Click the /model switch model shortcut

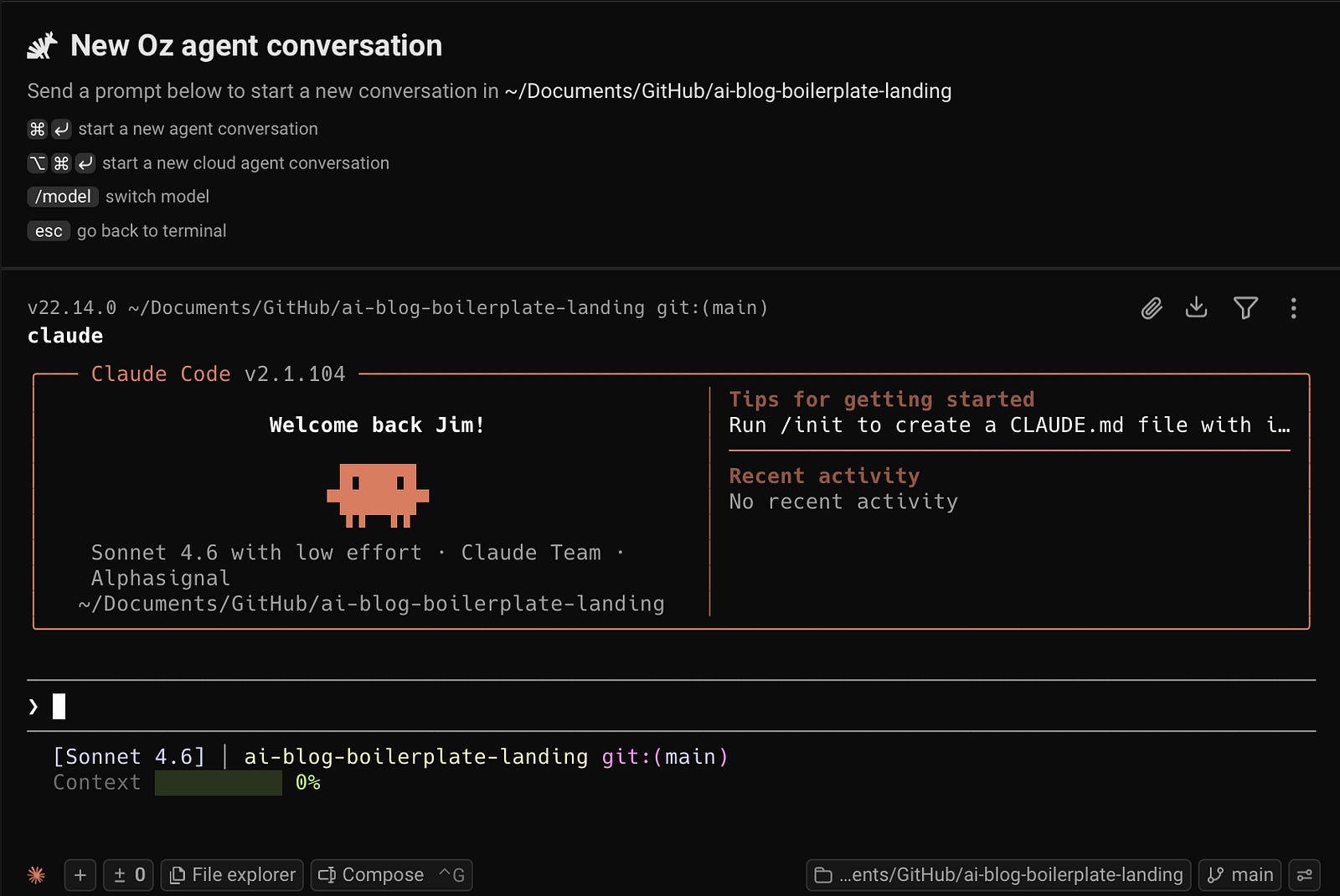(x=63, y=197)
